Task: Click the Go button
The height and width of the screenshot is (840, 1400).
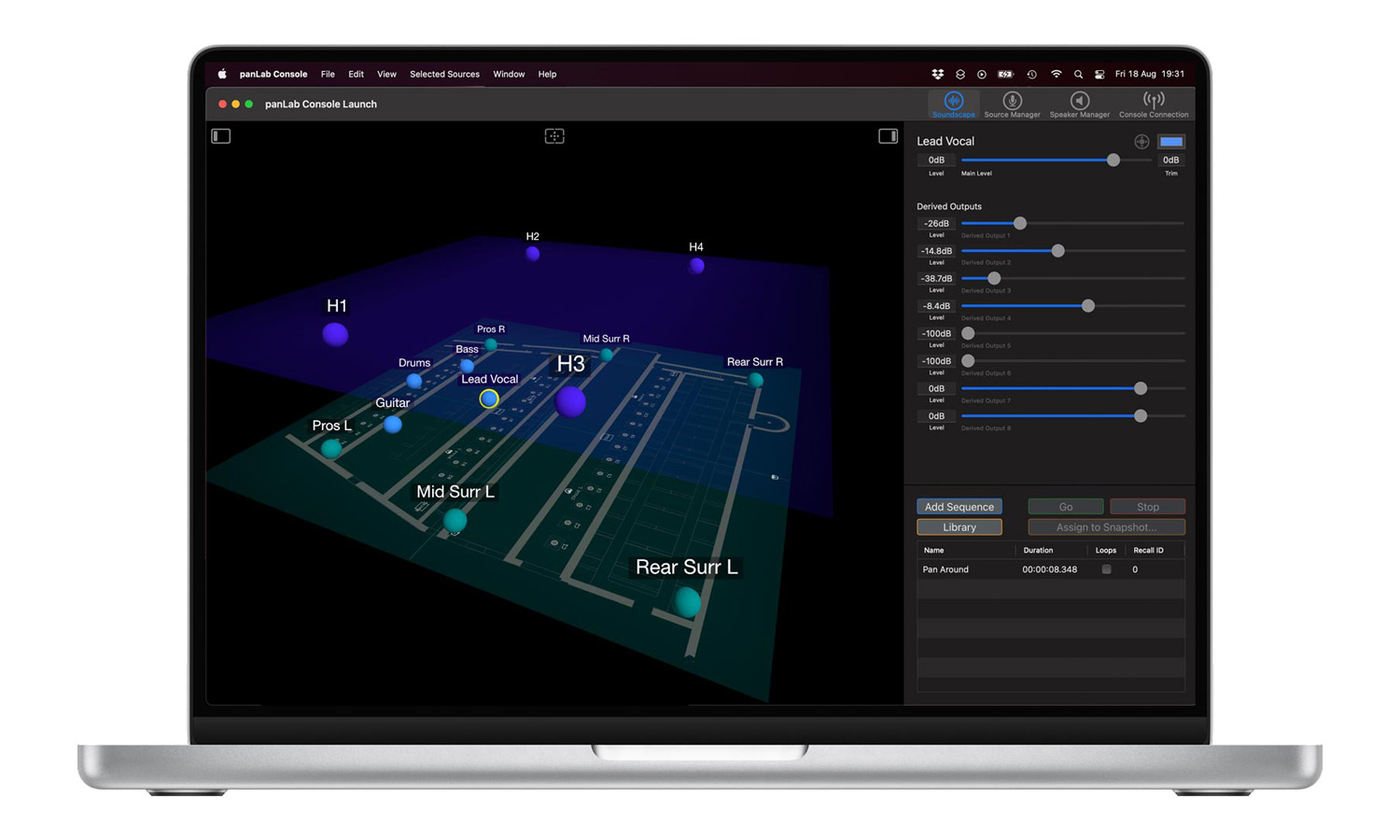Action: (x=1066, y=507)
